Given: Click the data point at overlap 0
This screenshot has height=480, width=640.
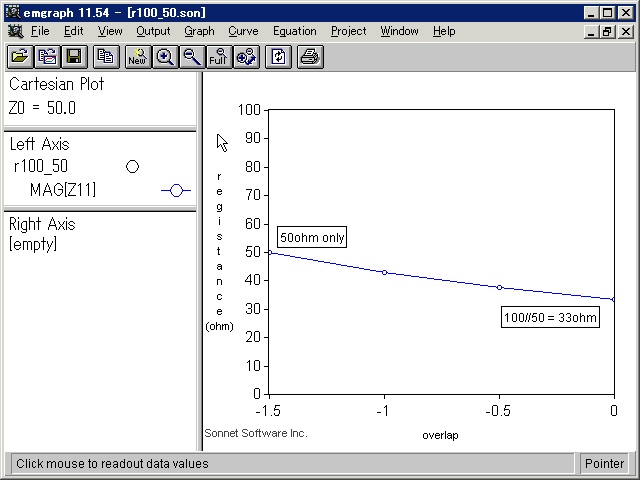Looking at the screenshot, I should [613, 299].
